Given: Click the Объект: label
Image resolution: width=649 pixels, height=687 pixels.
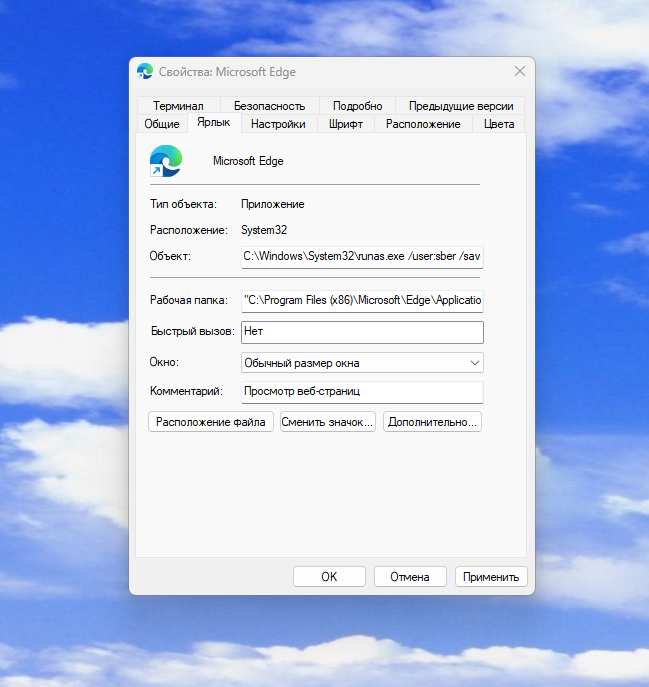Looking at the screenshot, I should 170,256.
